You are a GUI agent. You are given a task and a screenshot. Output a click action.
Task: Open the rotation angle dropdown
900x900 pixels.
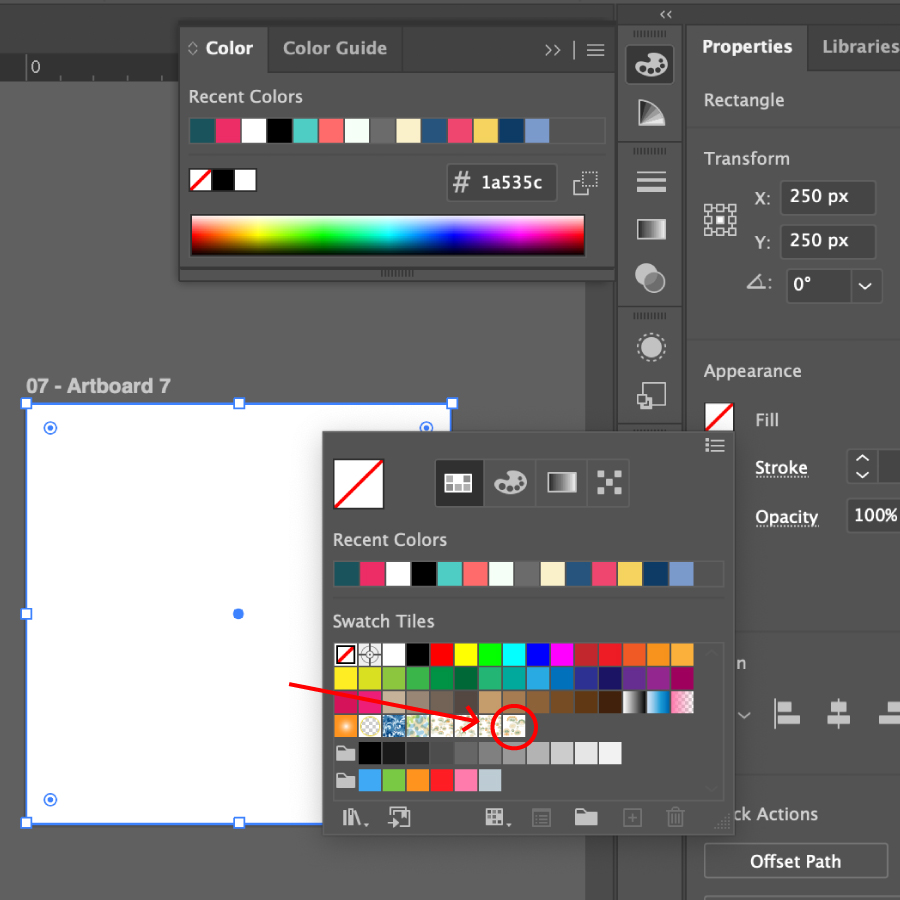point(865,285)
